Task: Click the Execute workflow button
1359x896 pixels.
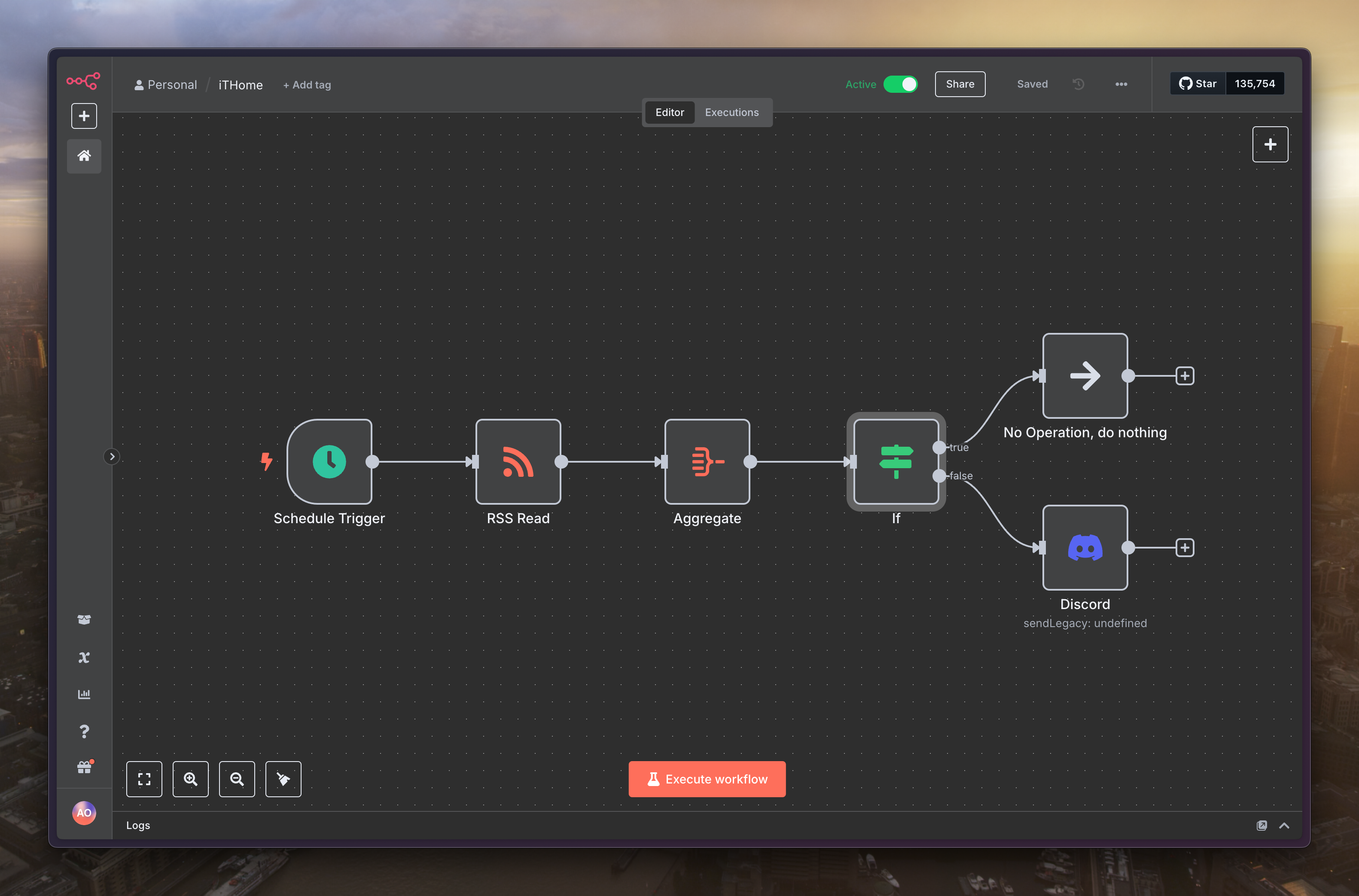Action: 707,779
